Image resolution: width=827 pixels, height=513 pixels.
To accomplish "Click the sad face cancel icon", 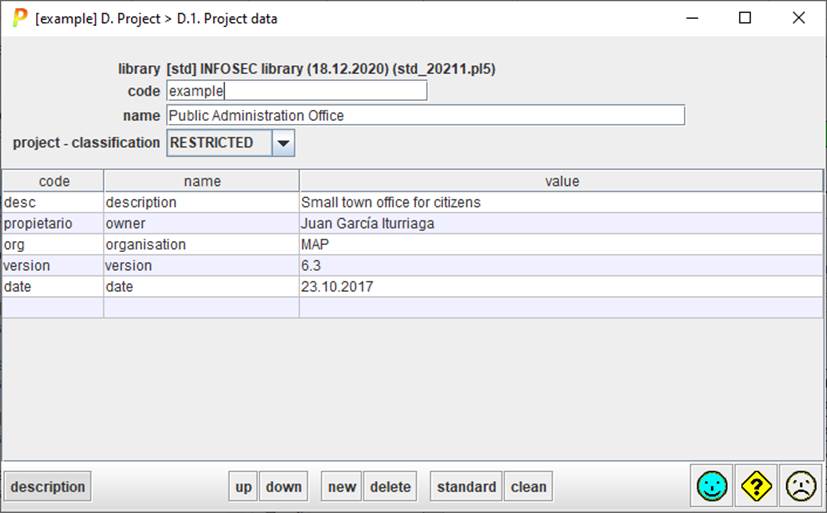I will pos(800,487).
